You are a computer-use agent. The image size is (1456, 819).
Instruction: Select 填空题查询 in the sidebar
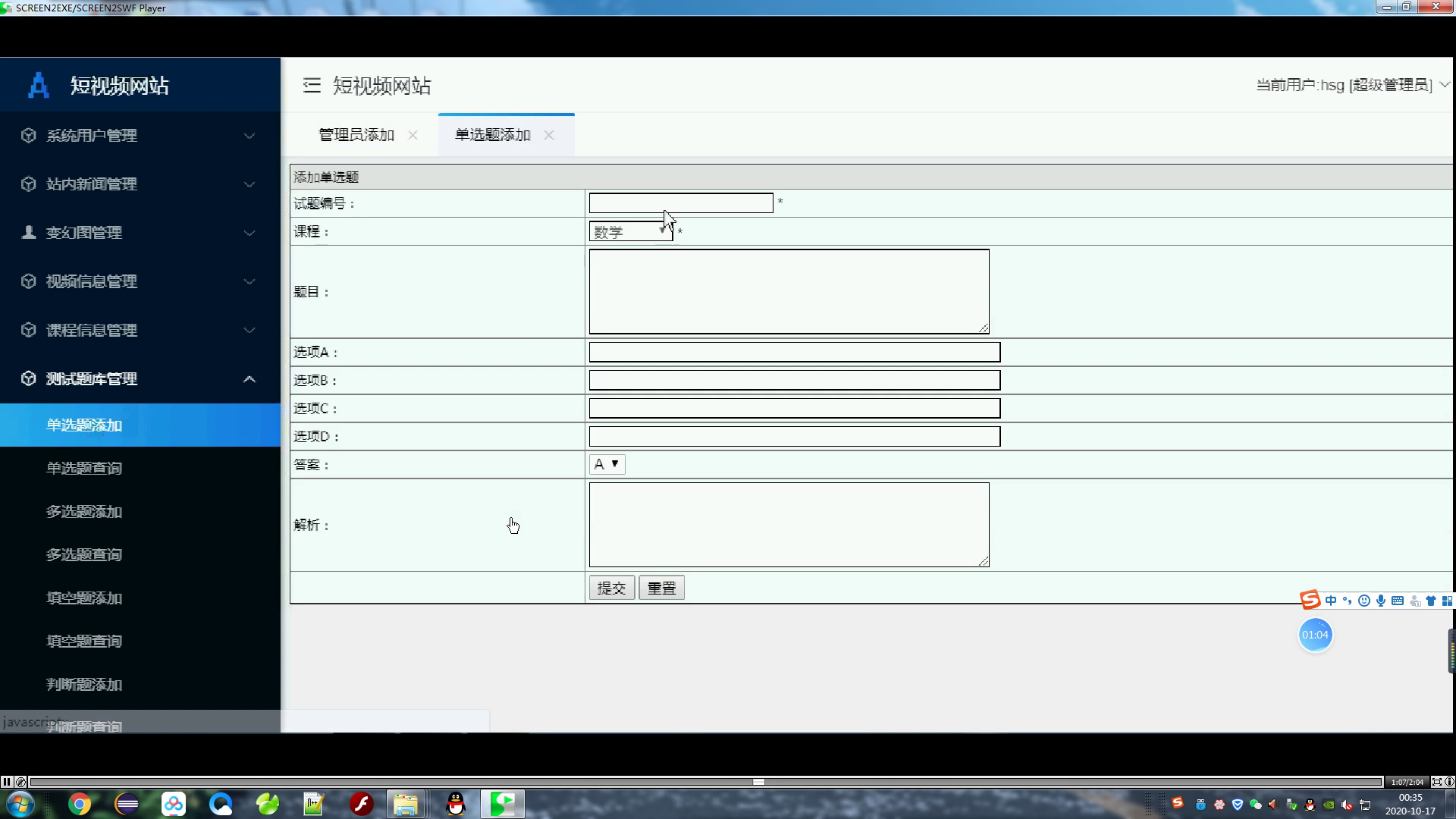tap(140, 642)
